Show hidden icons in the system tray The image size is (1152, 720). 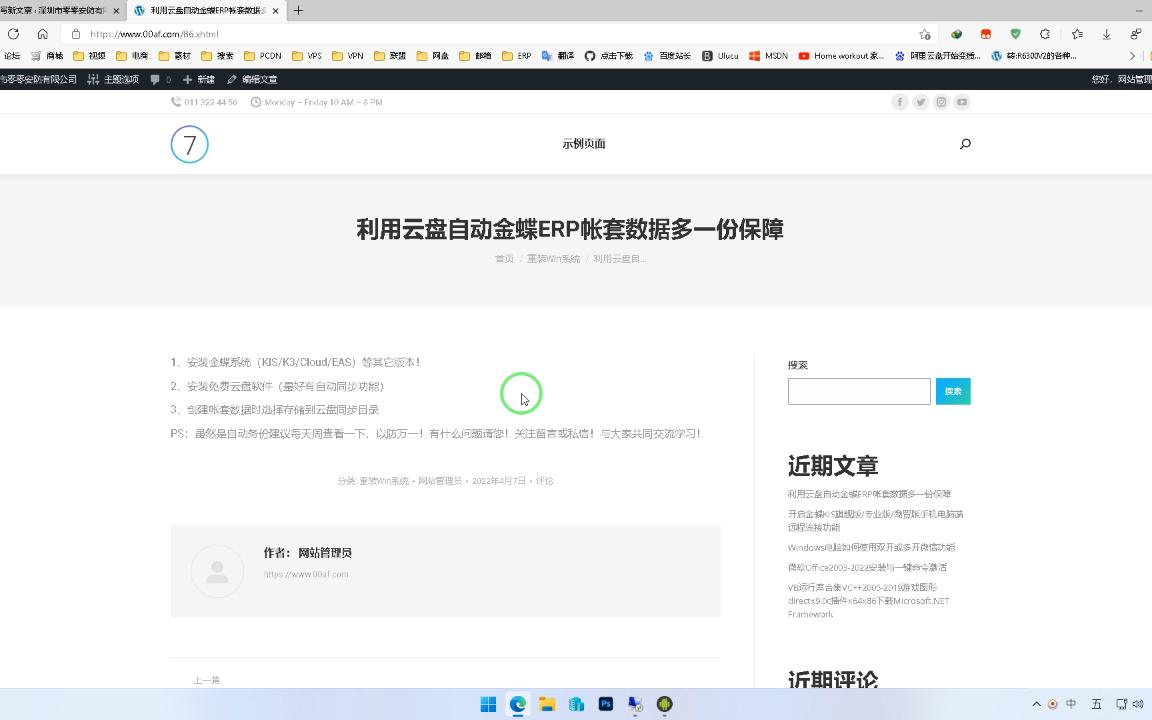1037,704
